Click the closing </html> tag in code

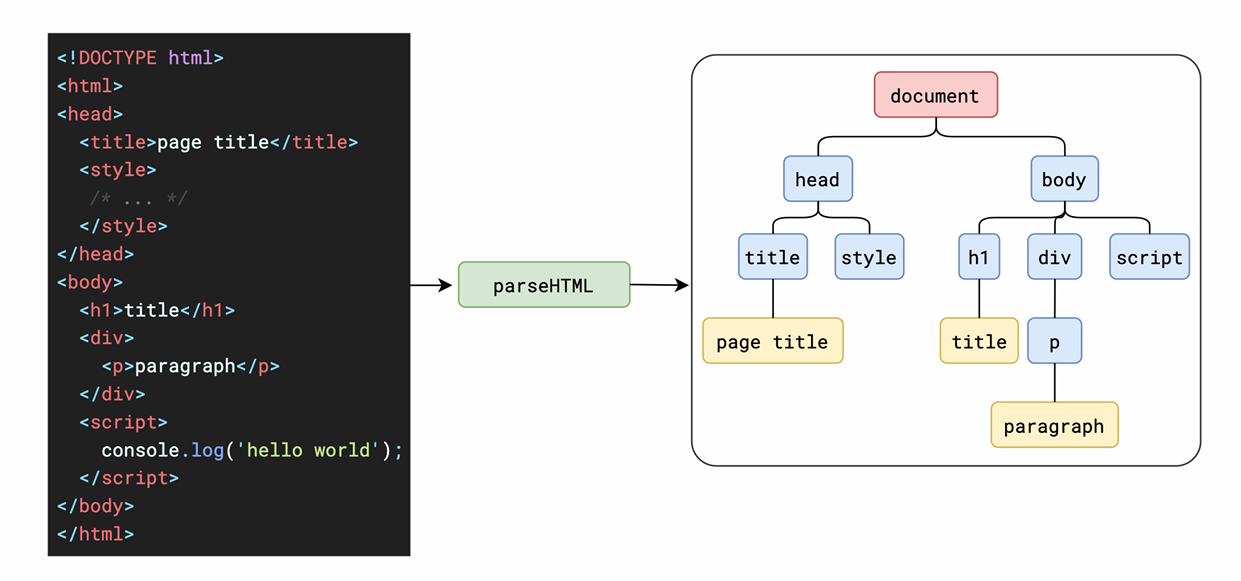95,534
